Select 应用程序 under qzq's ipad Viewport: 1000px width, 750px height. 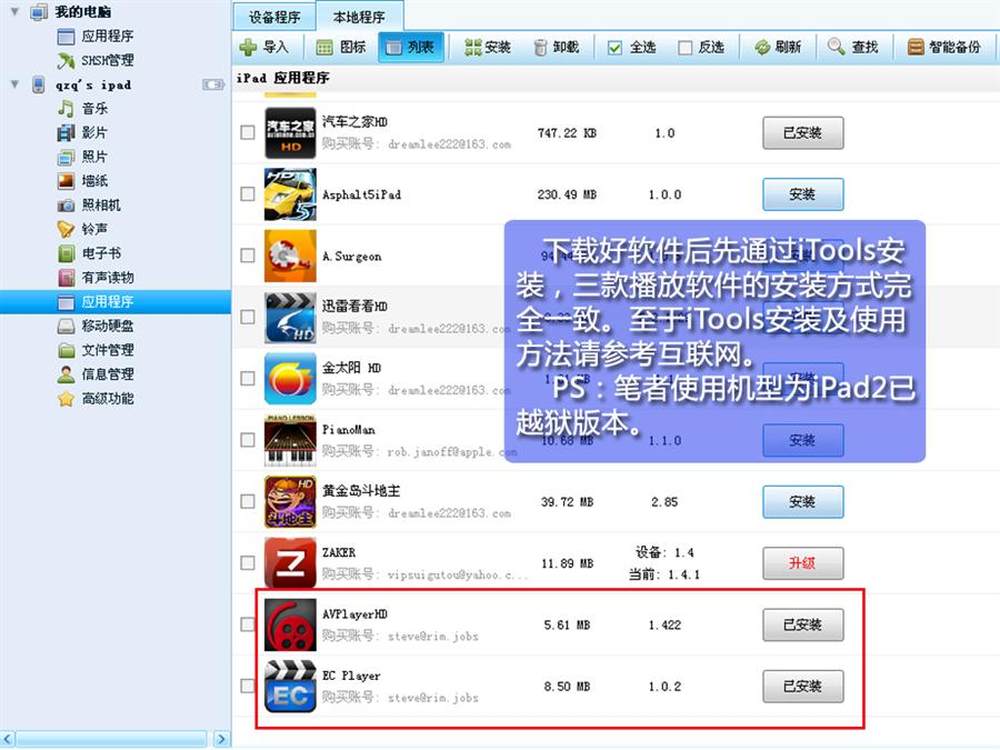pyautogui.click(x=115, y=302)
